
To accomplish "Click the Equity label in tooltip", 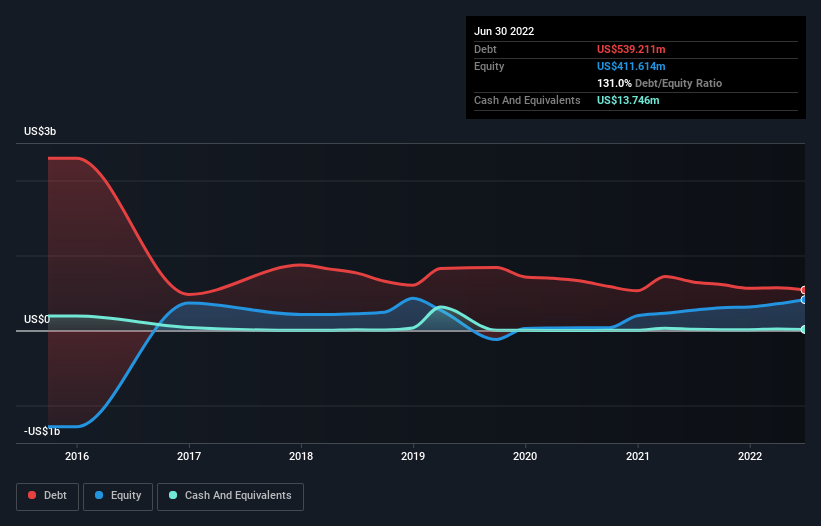I will pyautogui.click(x=489, y=66).
